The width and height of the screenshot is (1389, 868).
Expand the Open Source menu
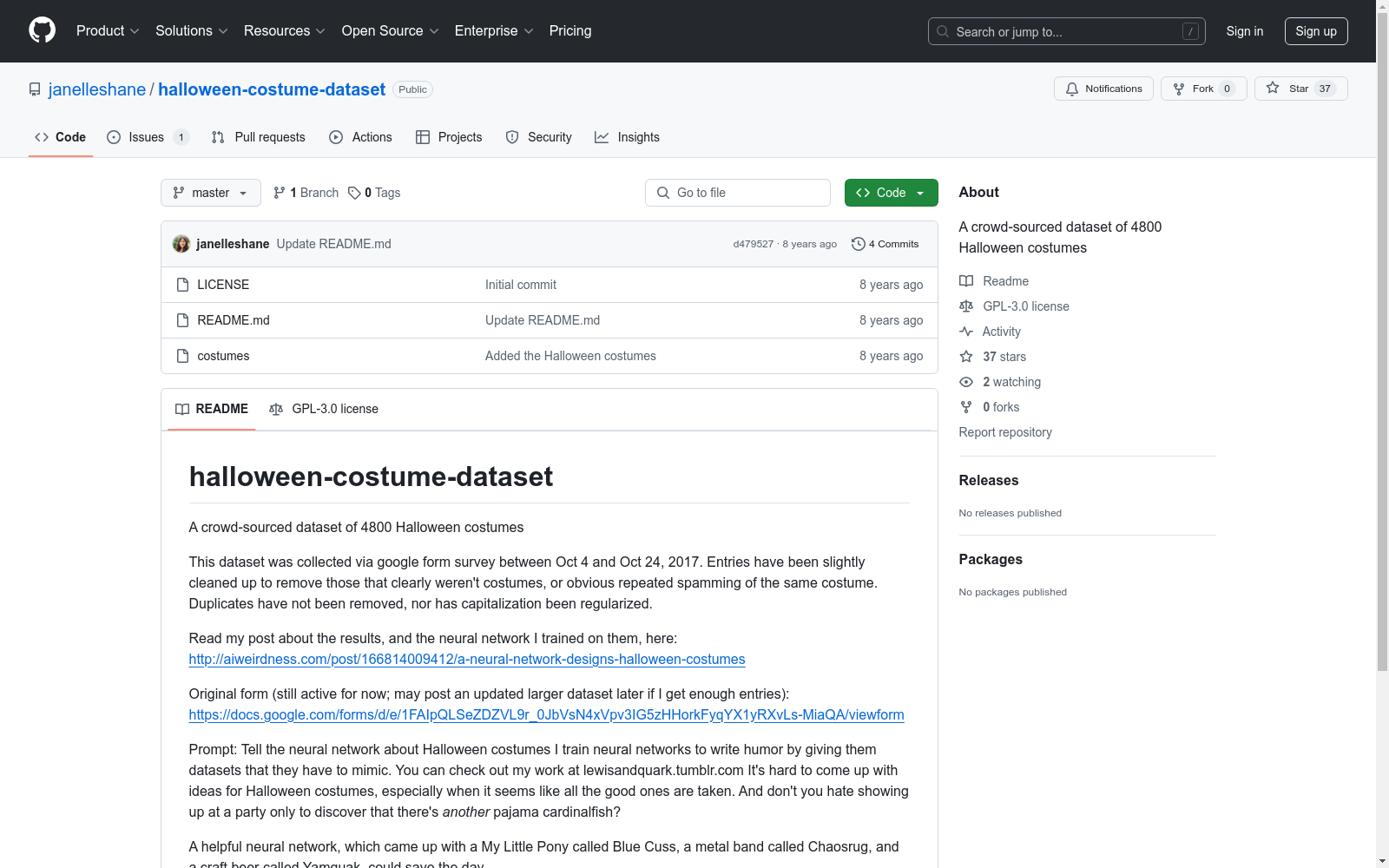click(391, 30)
